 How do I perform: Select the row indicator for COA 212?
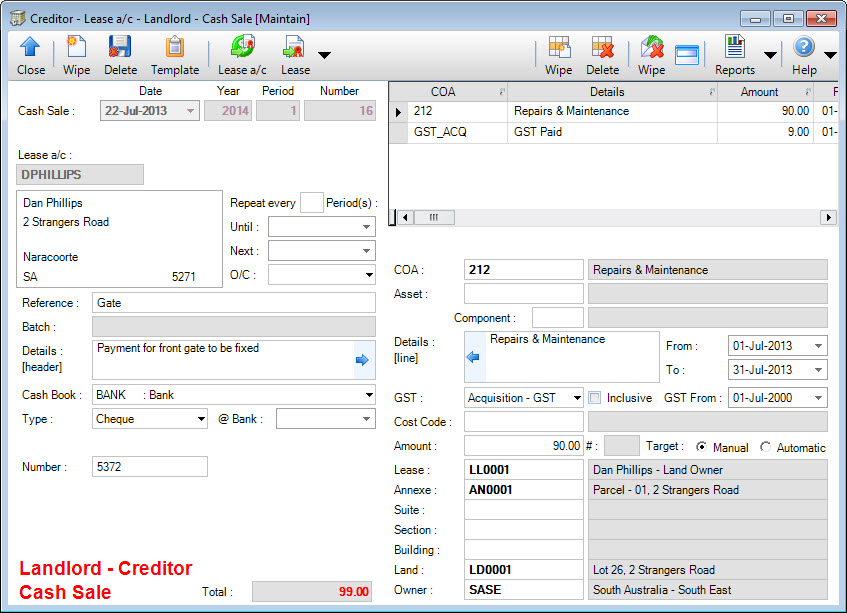398,112
